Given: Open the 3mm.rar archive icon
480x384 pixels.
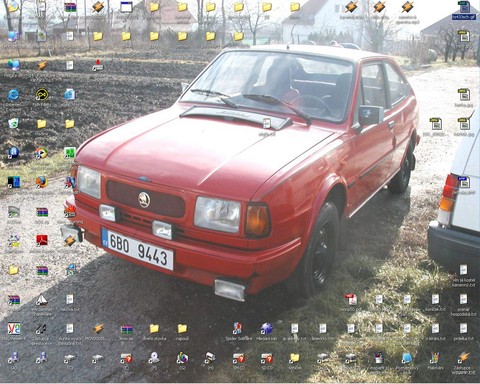Looking at the screenshot, I should (x=126, y=329).
